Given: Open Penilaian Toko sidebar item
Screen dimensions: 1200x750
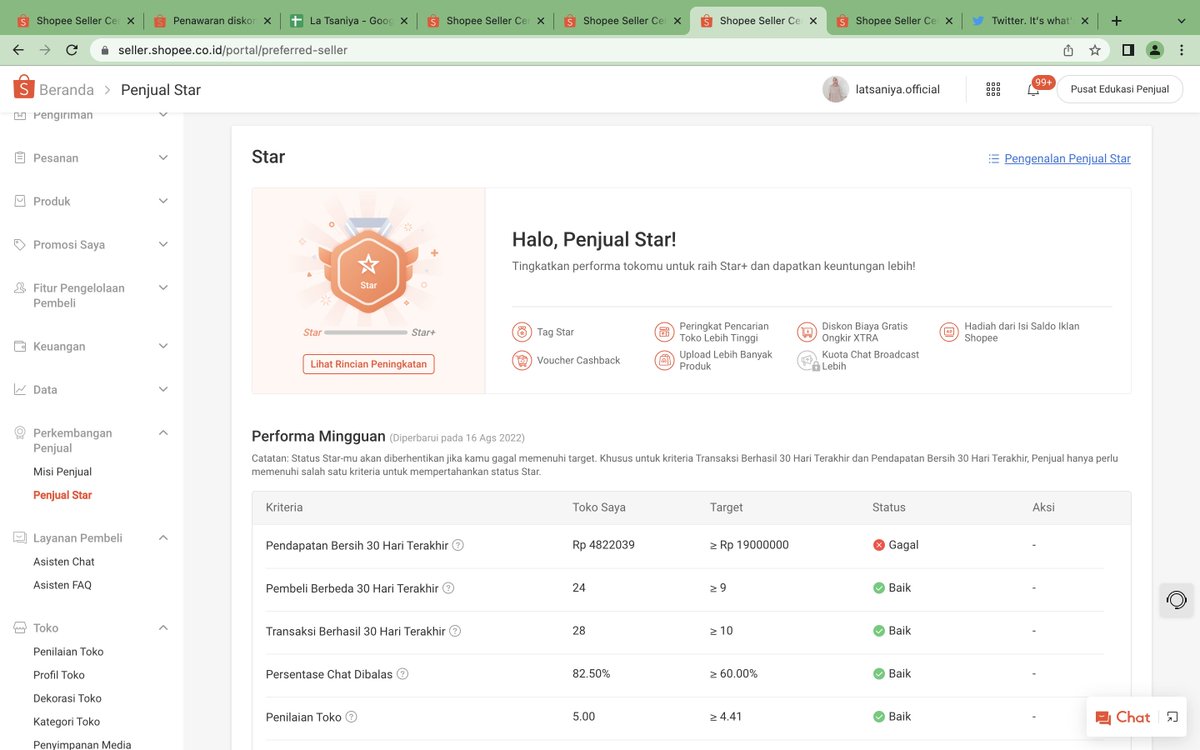Looking at the screenshot, I should coord(68,652).
